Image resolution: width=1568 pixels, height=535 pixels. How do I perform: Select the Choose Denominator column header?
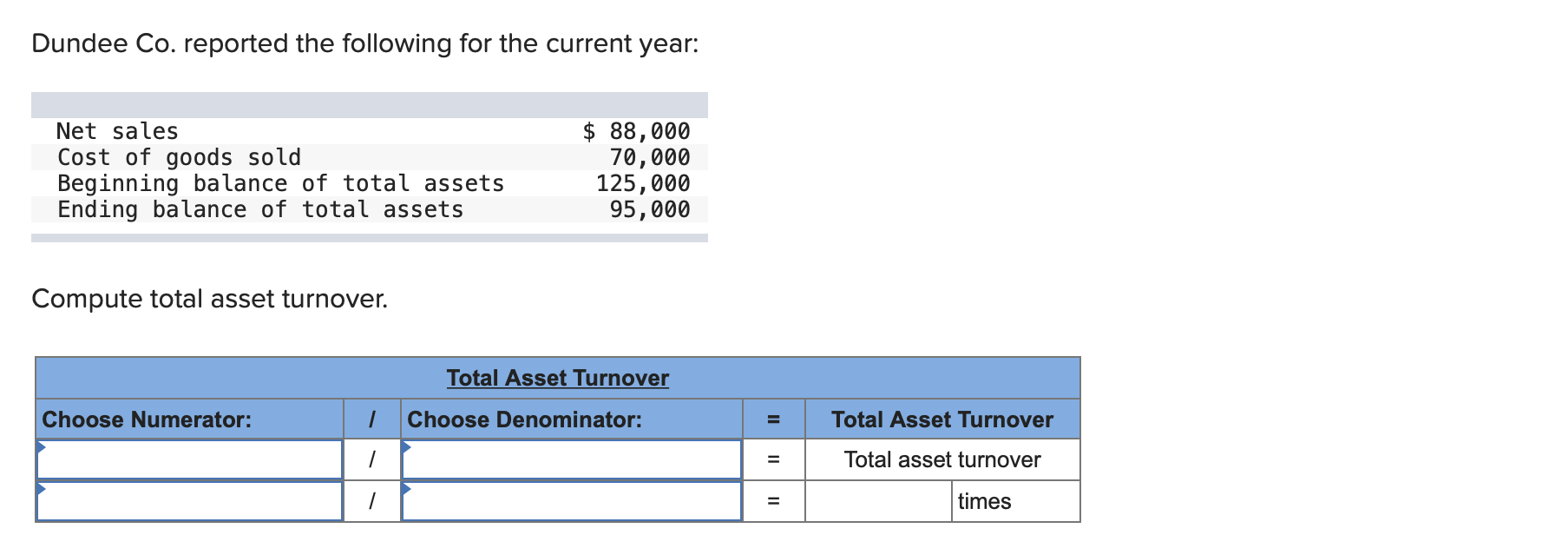coord(524,419)
